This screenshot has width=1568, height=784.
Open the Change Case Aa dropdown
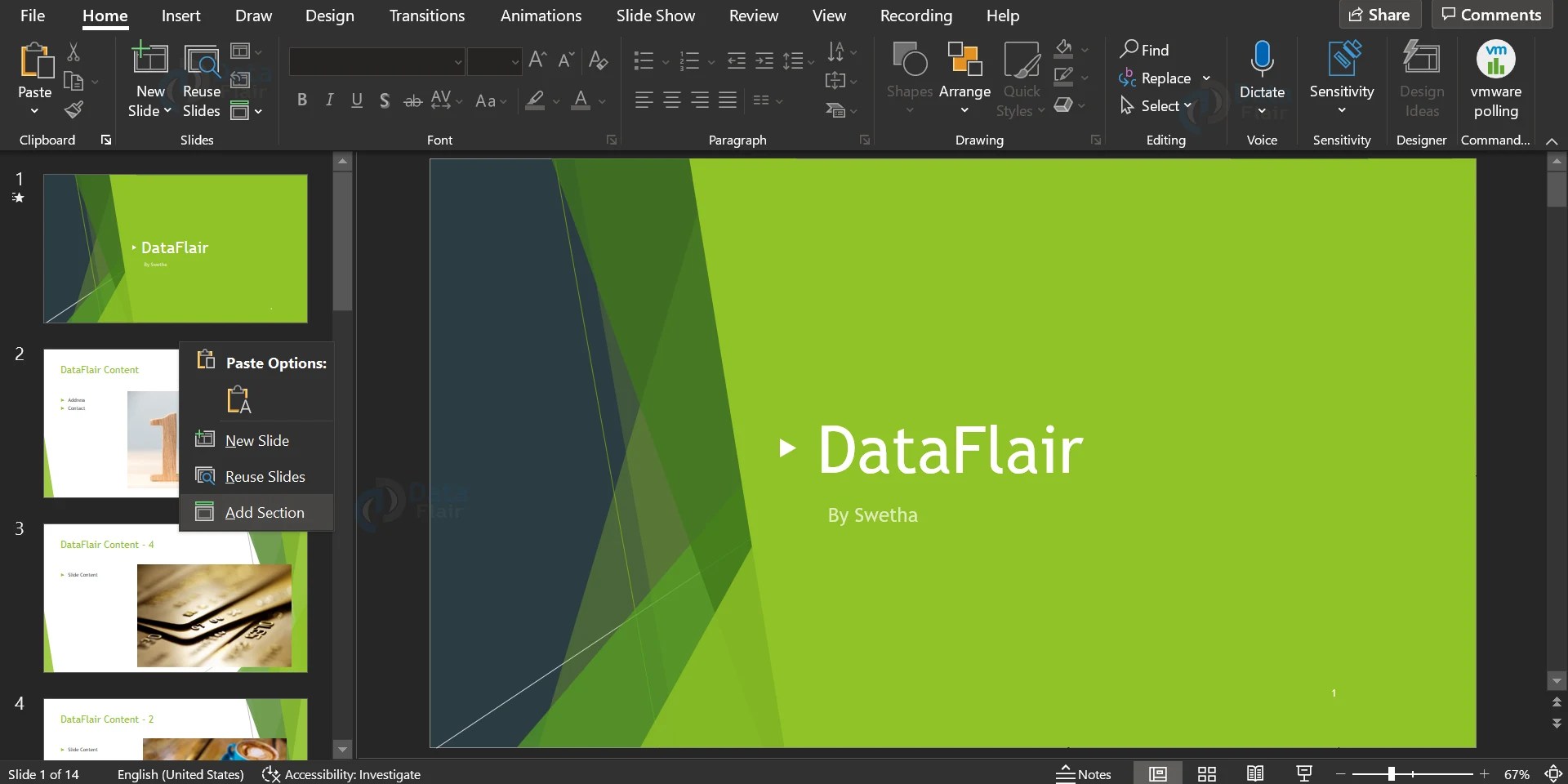491,100
